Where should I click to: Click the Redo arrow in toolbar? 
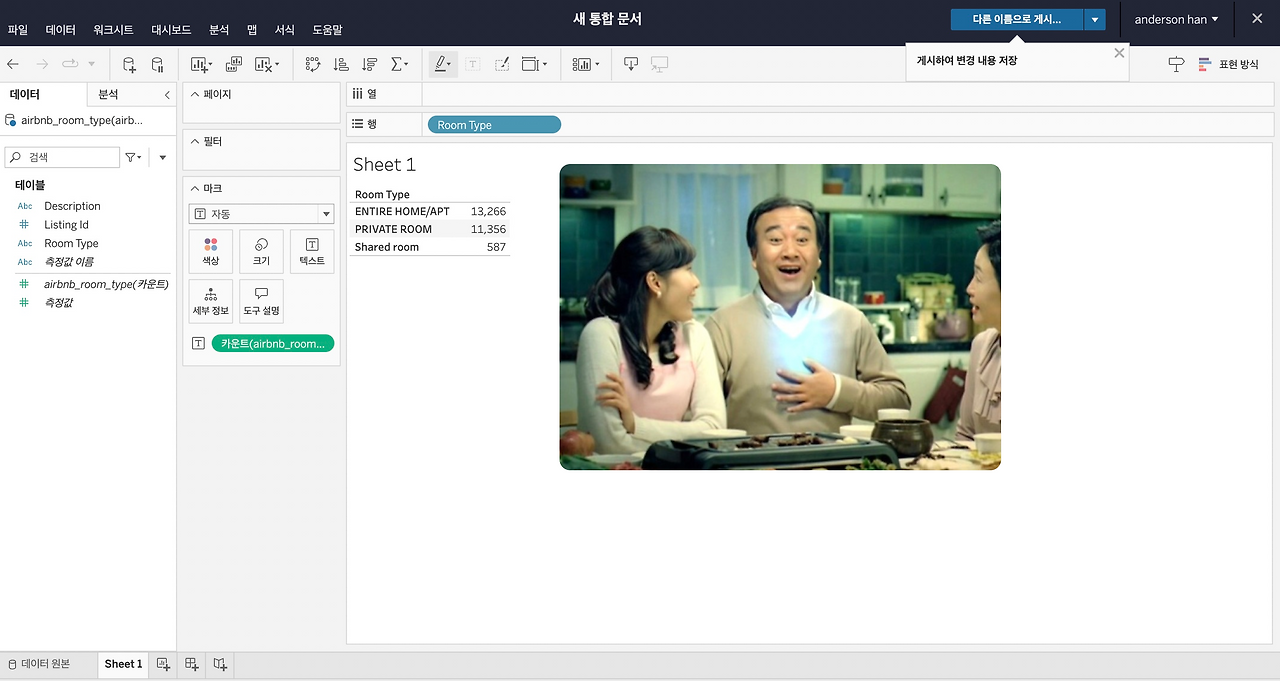point(42,64)
